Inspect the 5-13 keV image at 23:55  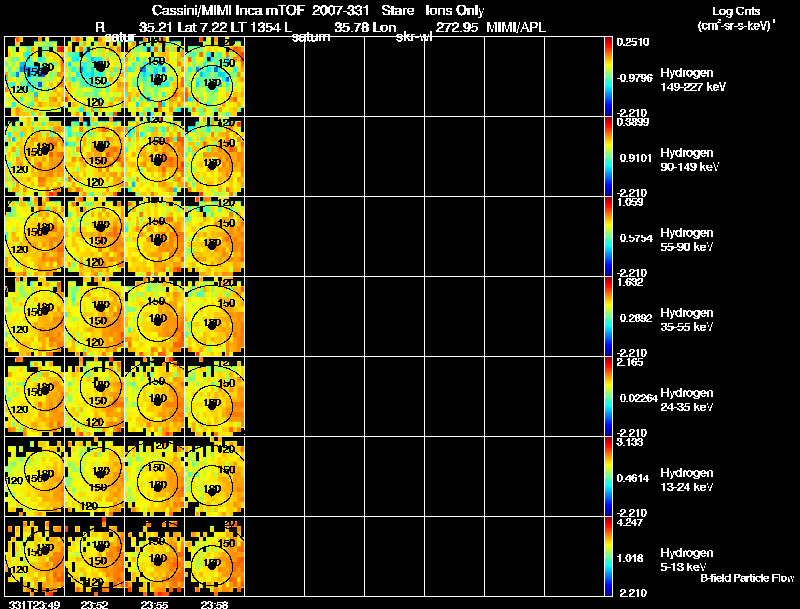[155, 557]
